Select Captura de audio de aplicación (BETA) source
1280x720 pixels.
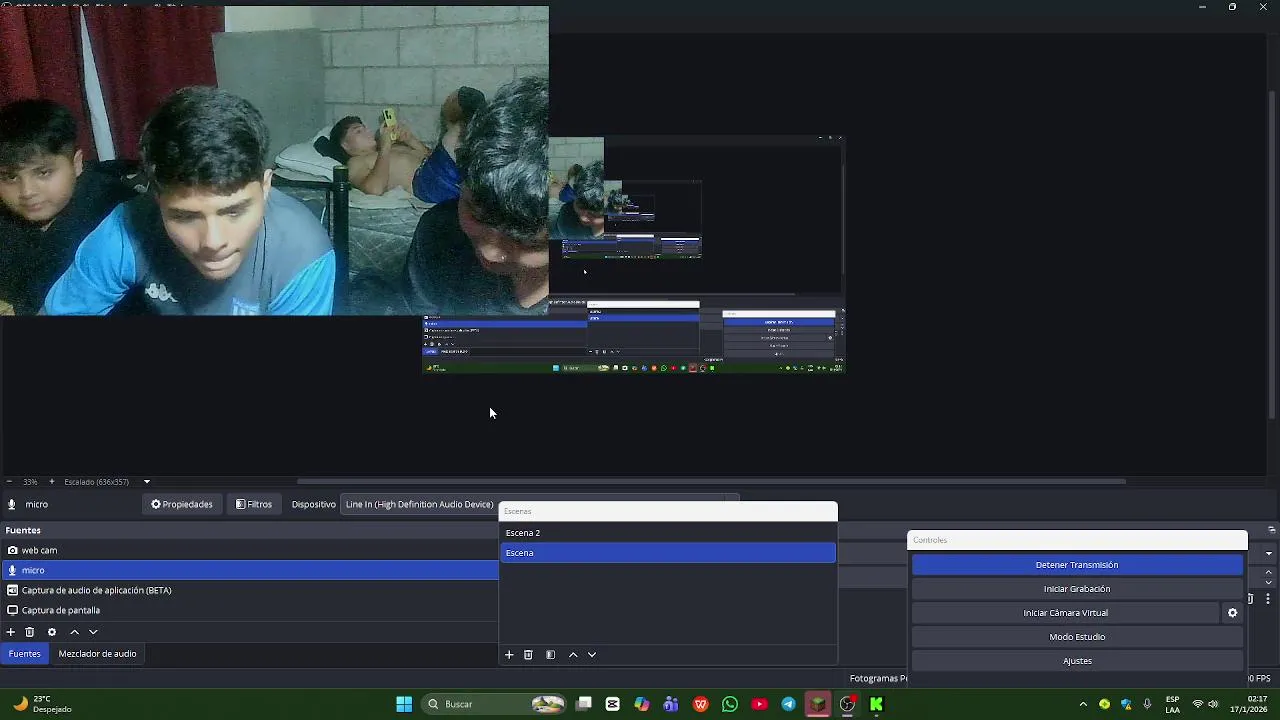[250, 590]
